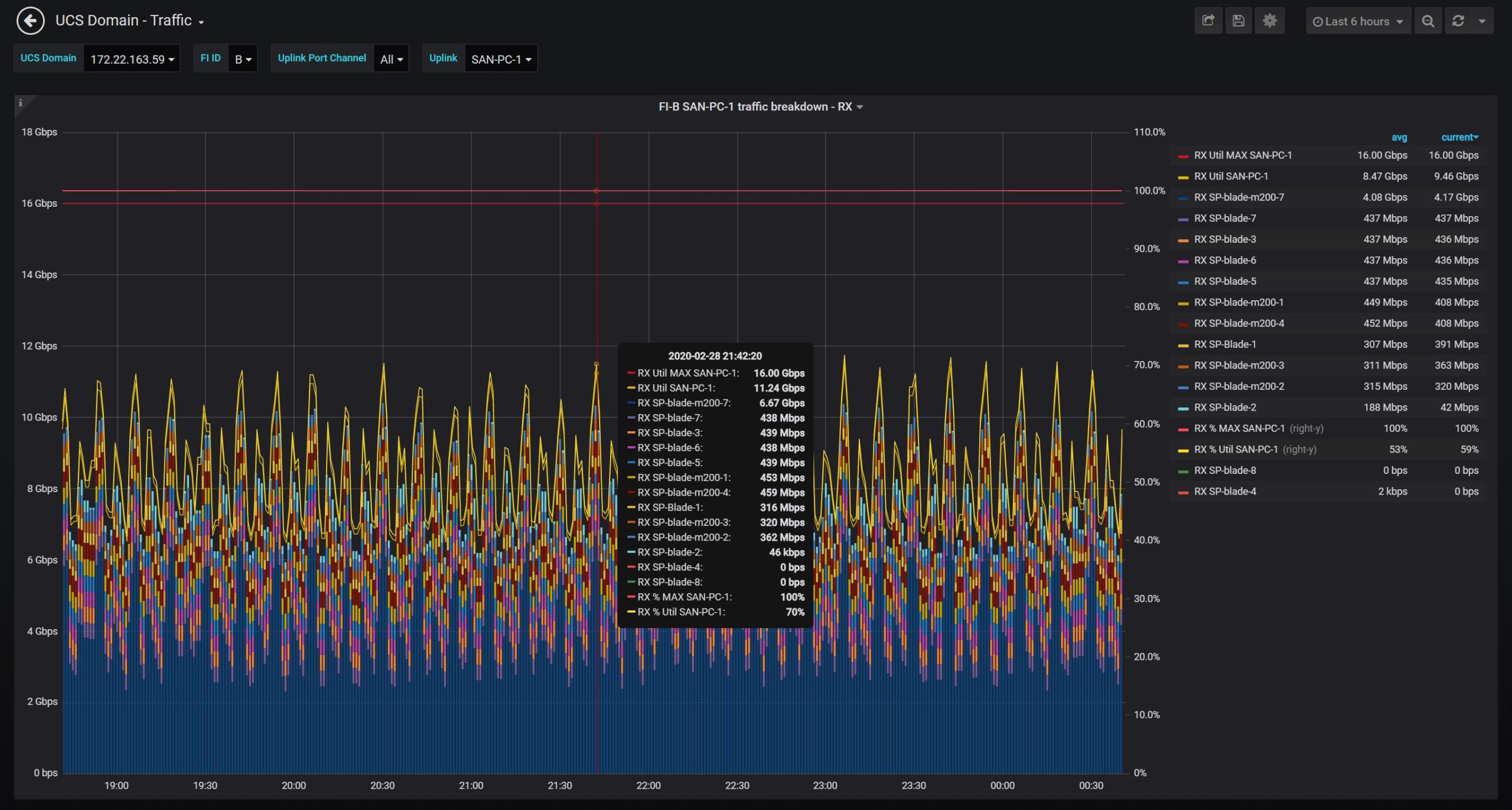
Task: Click the Uplink Port Channel variable label
Action: pos(322,58)
